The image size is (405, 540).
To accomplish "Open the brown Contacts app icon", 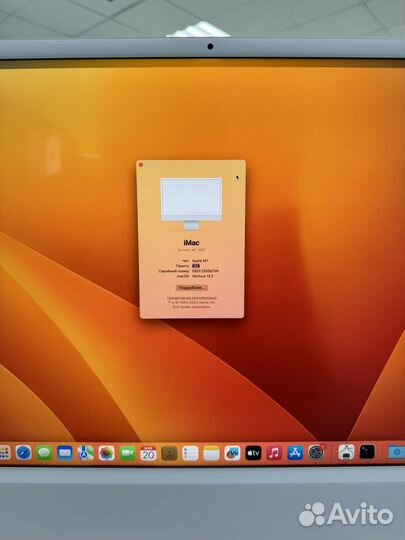I will click(x=169, y=453).
